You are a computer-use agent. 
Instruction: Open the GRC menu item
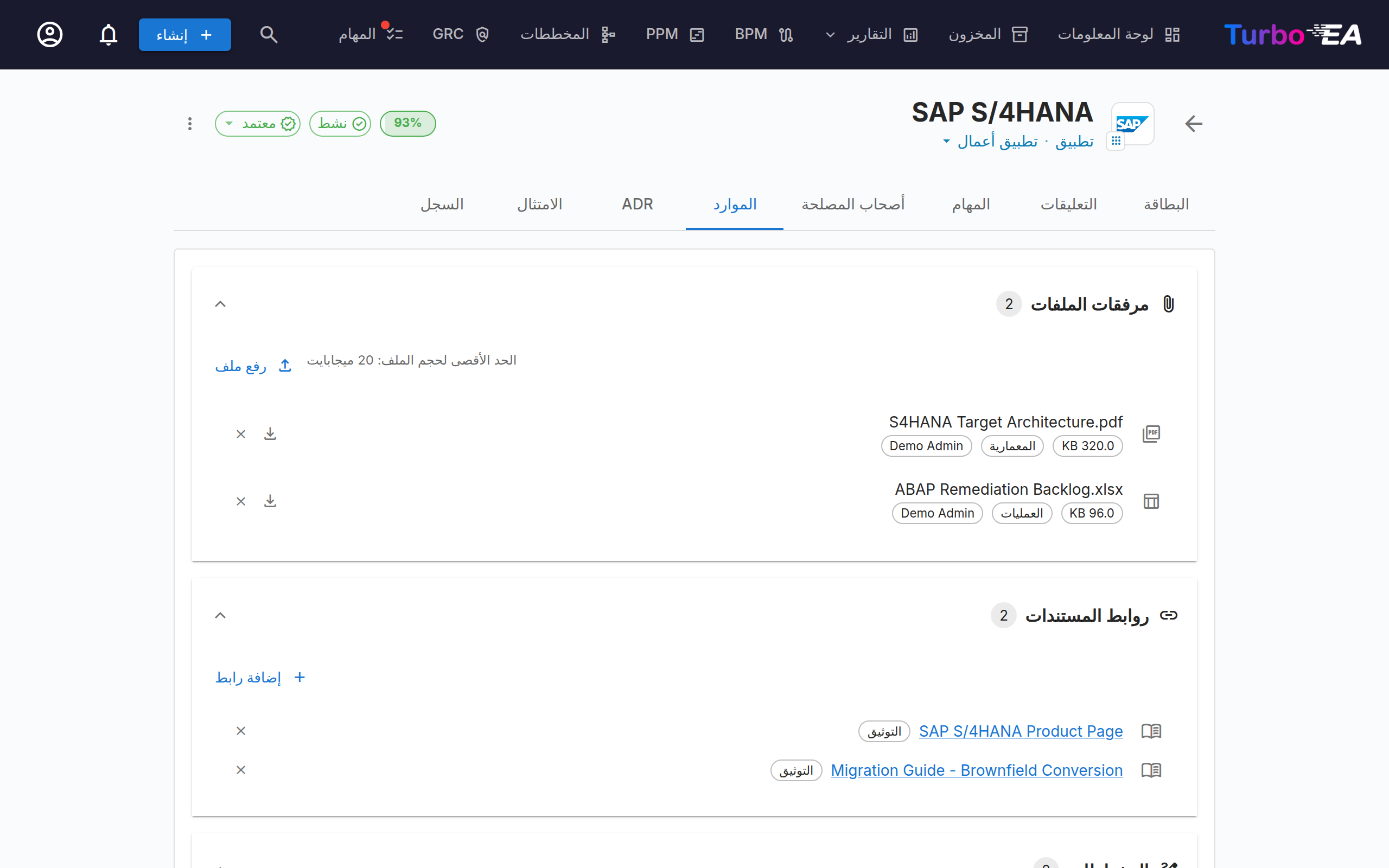coord(461,34)
